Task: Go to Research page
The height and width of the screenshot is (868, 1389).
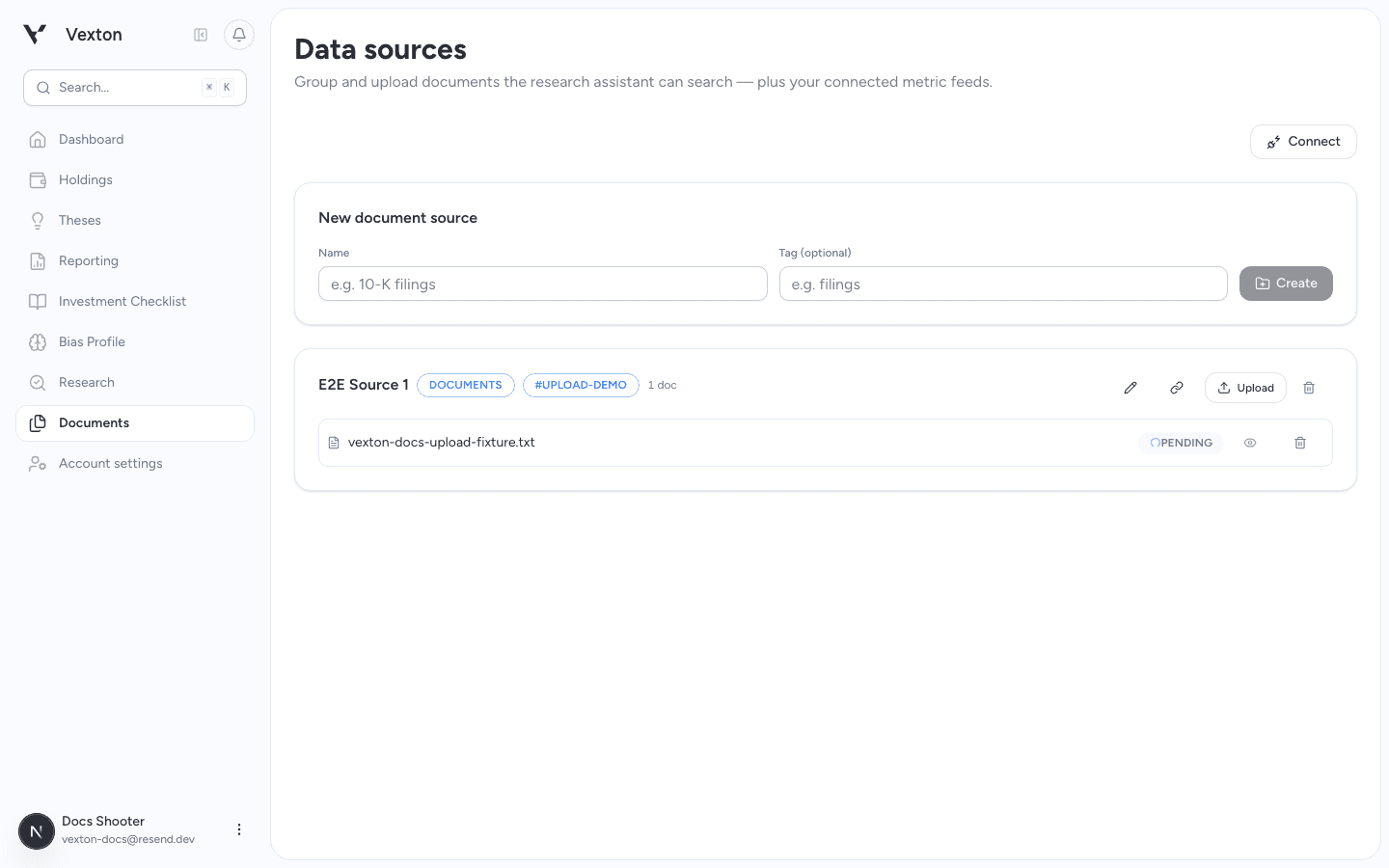Action: click(x=135, y=383)
